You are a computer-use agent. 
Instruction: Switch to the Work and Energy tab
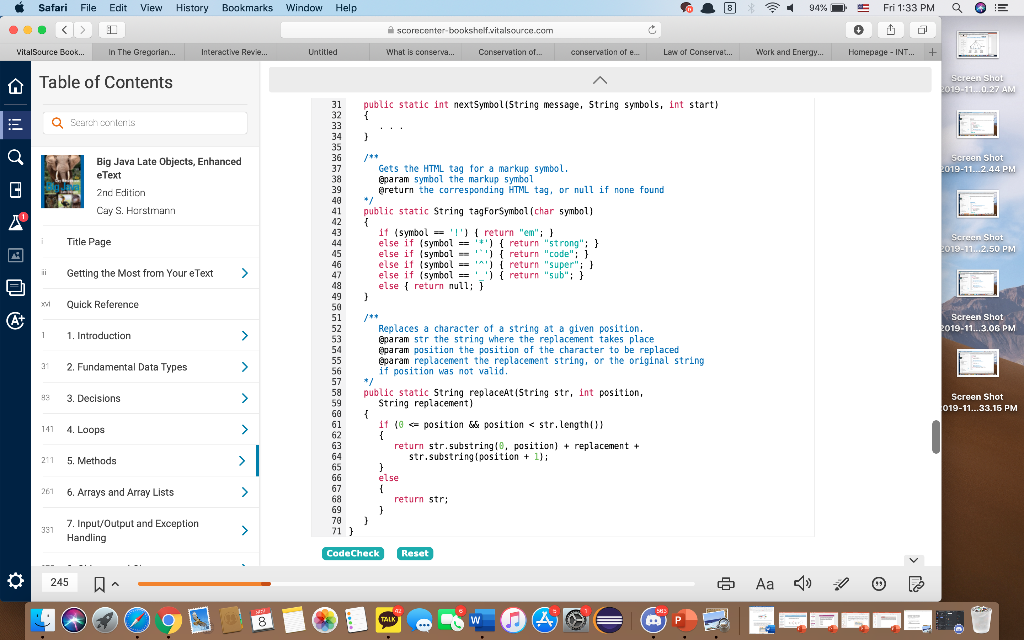tap(787, 51)
